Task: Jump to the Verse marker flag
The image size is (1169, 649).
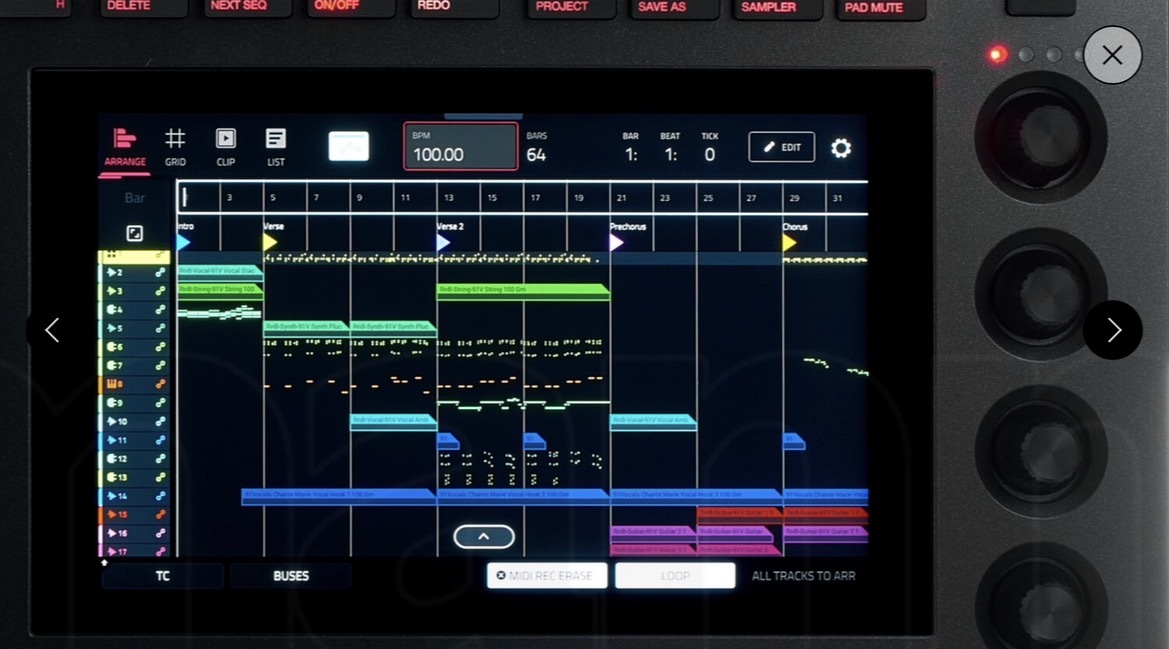Action: 270,242
